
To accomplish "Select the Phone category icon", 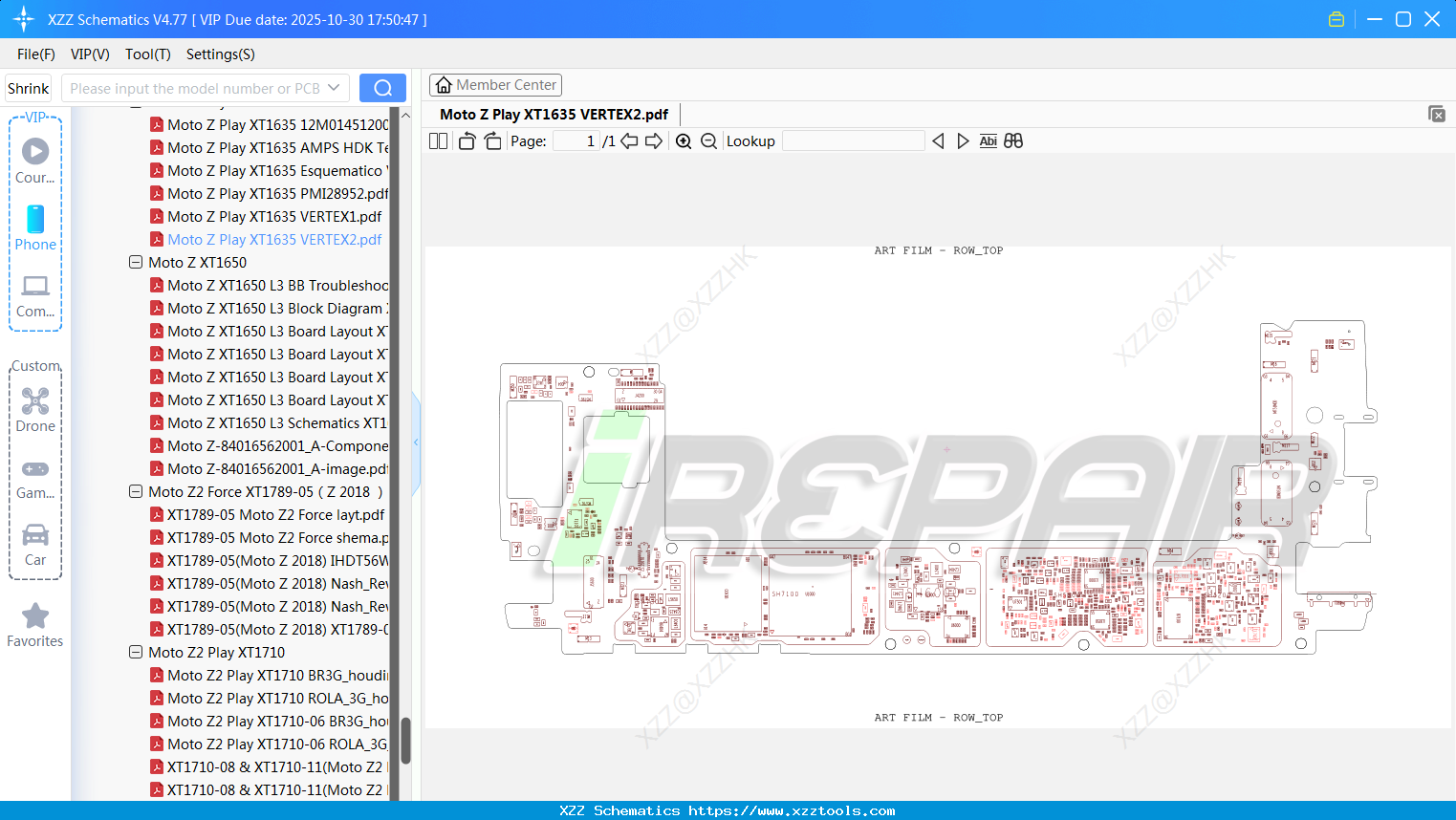I will [35, 227].
